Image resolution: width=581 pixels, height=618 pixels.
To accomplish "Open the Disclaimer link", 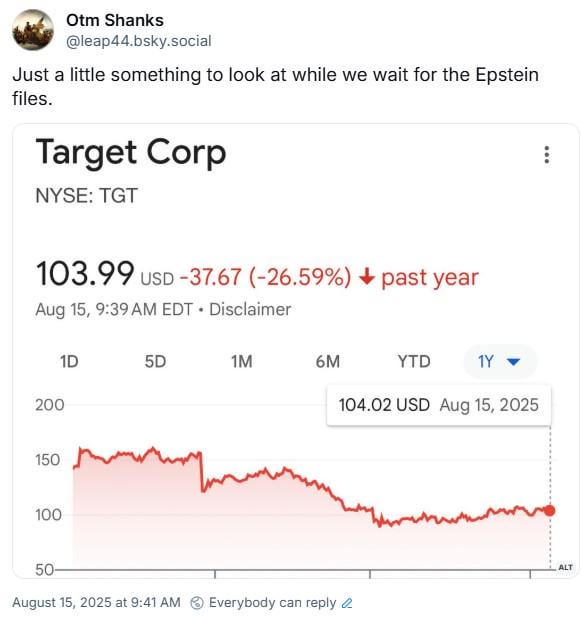I will click(250, 309).
